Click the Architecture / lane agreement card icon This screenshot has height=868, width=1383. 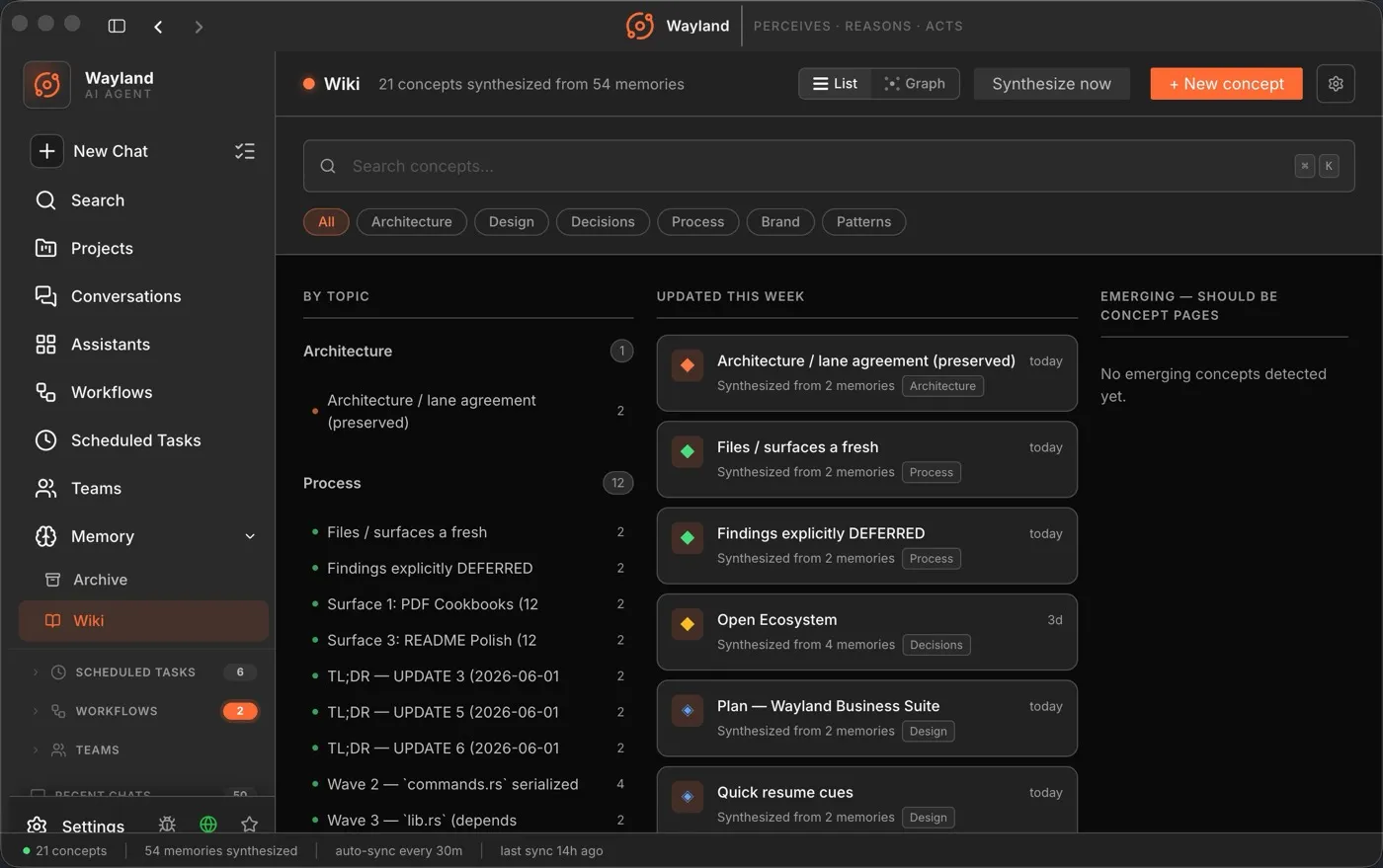coord(688,365)
